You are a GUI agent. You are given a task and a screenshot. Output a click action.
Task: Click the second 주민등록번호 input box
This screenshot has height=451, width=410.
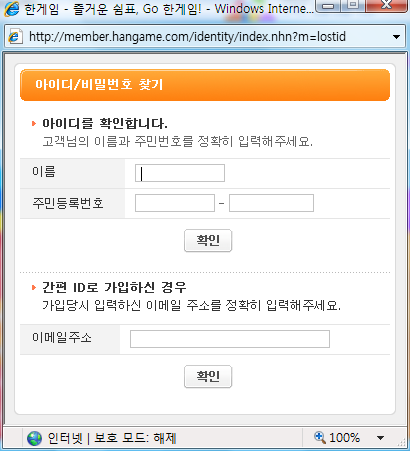click(271, 203)
